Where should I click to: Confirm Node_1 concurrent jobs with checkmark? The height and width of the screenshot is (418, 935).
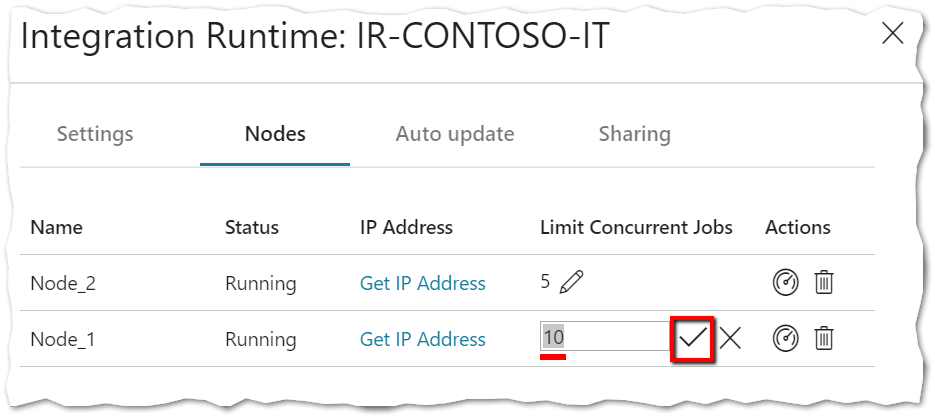point(692,339)
